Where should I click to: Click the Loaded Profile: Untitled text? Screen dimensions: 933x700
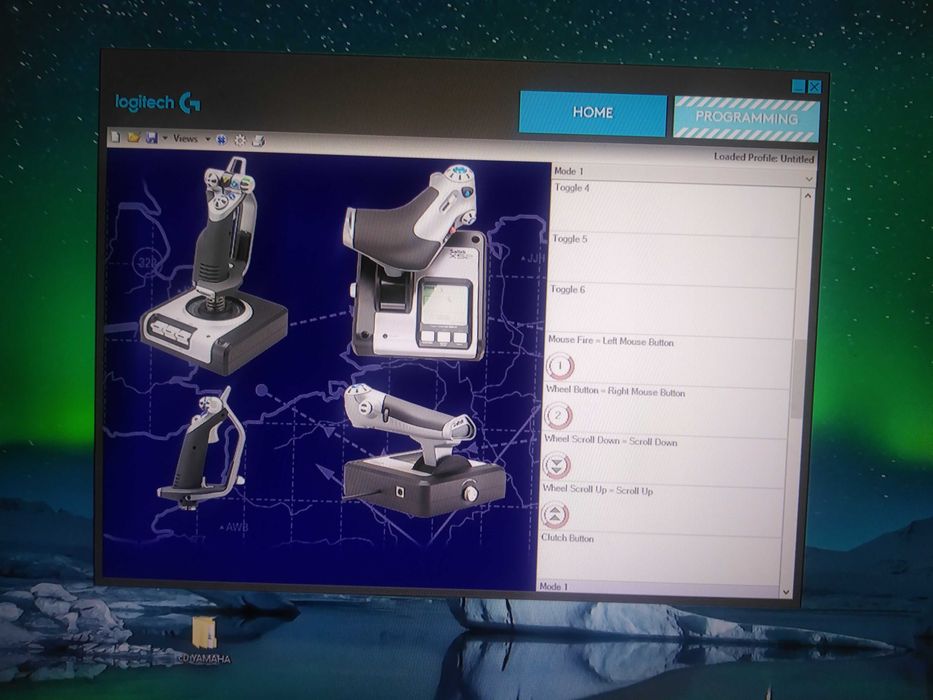763,158
